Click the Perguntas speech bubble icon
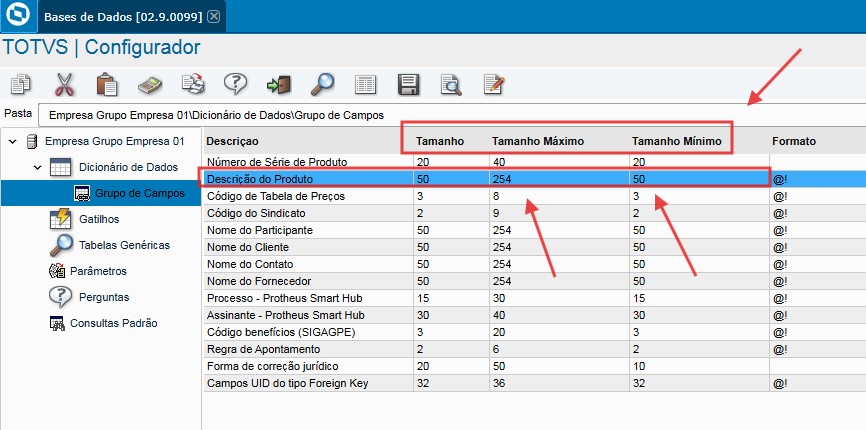The image size is (866, 430). [61, 296]
